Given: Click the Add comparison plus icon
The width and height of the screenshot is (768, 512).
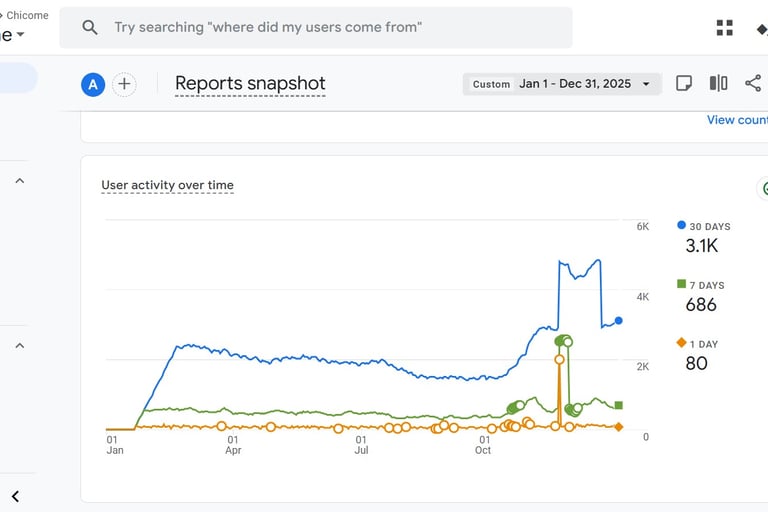Looking at the screenshot, I should pyautogui.click(x=124, y=84).
